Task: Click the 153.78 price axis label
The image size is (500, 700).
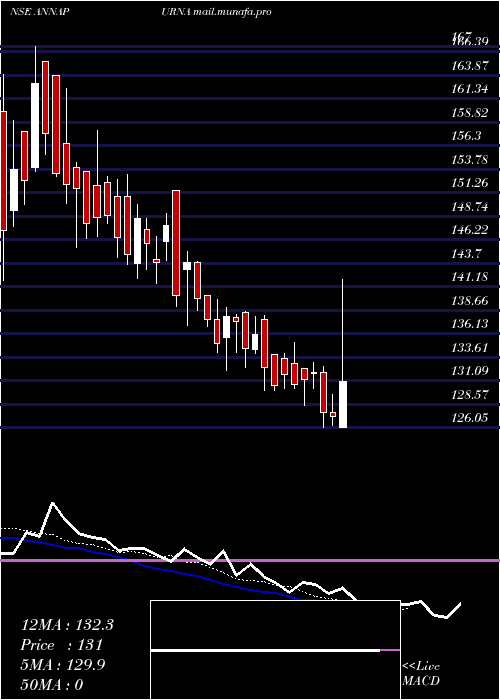Action: [x=469, y=159]
